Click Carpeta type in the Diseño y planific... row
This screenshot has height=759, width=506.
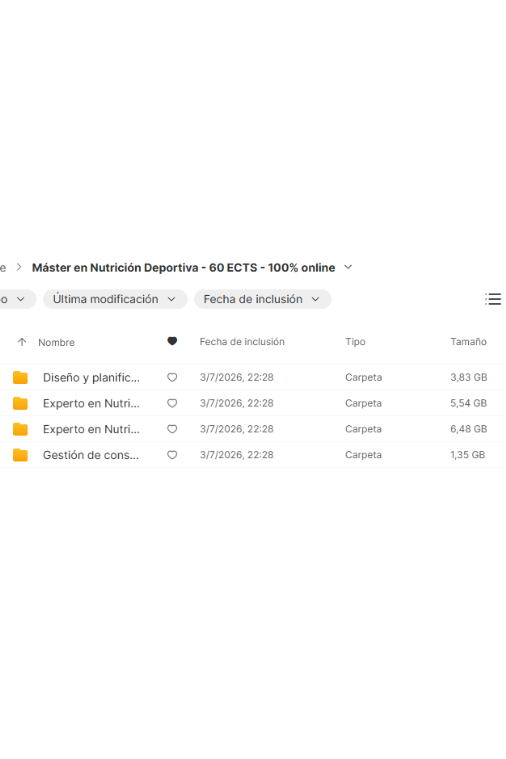coord(364,378)
